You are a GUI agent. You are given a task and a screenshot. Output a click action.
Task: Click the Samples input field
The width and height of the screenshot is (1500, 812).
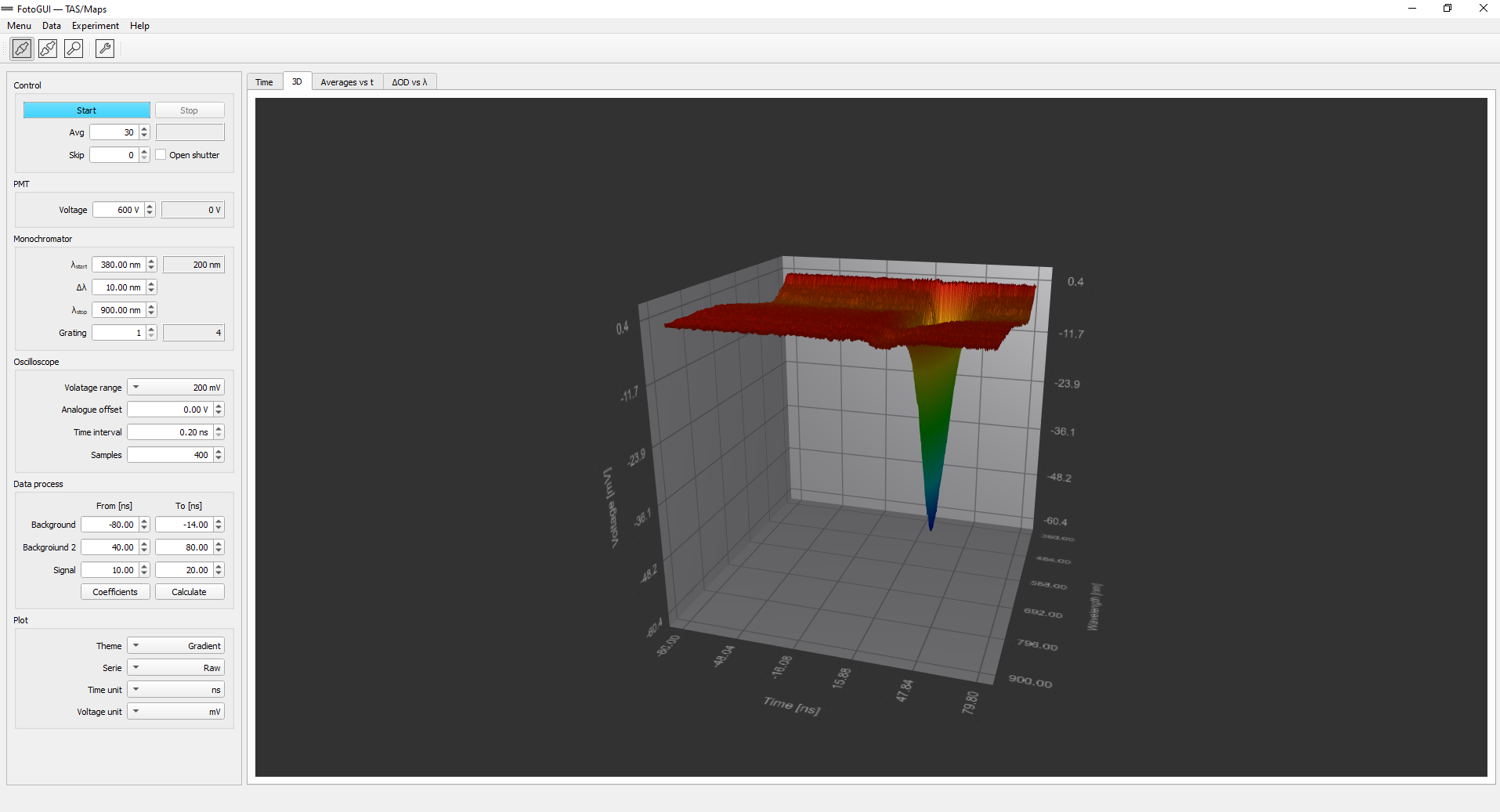click(x=170, y=455)
